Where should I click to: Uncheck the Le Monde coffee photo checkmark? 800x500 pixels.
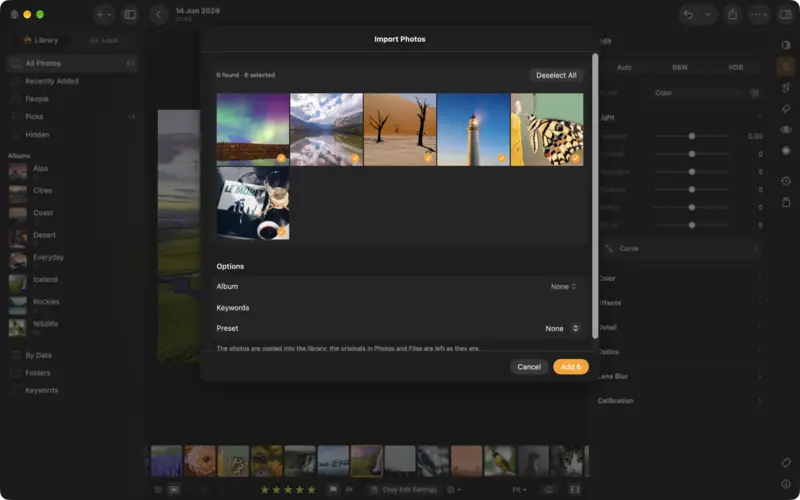(281, 232)
